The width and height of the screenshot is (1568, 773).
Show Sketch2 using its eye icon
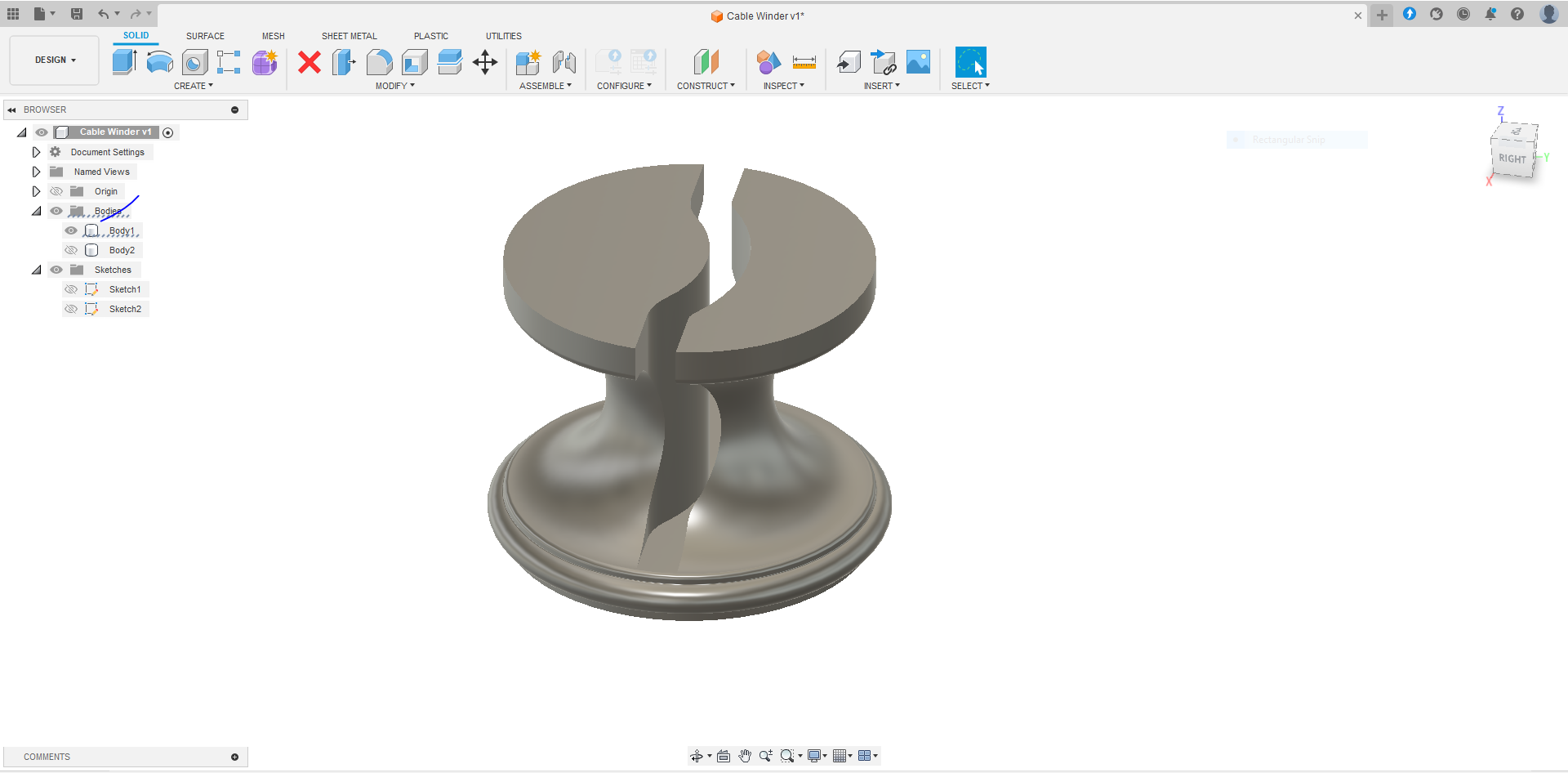point(71,309)
